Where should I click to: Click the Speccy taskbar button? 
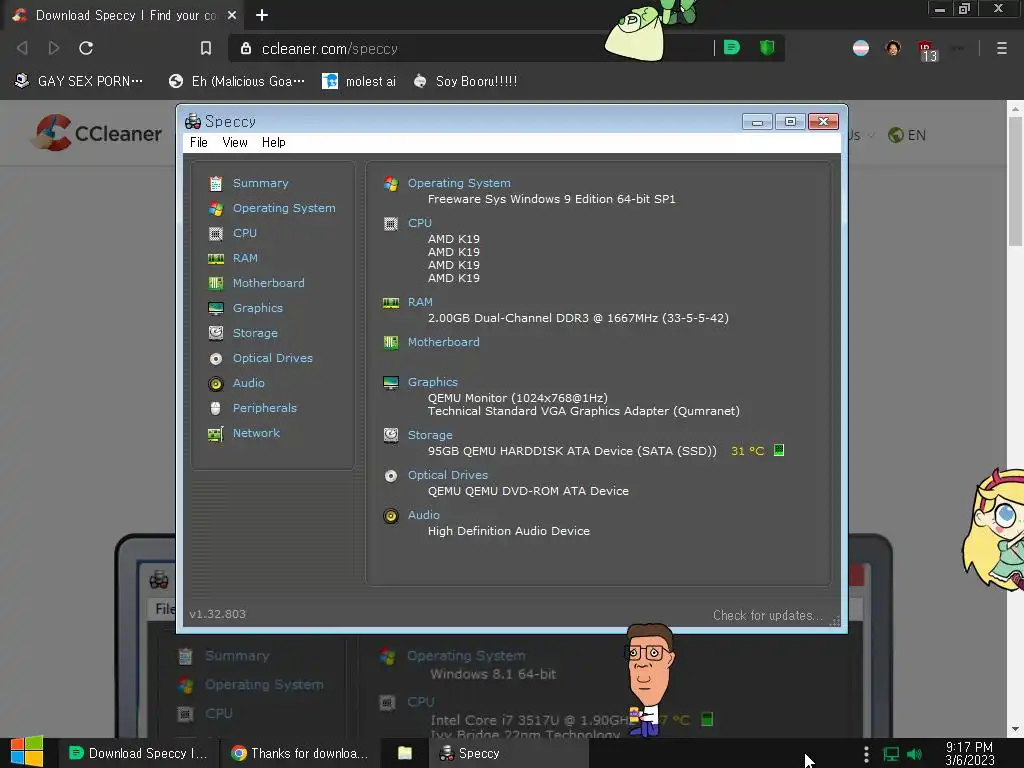pos(508,753)
